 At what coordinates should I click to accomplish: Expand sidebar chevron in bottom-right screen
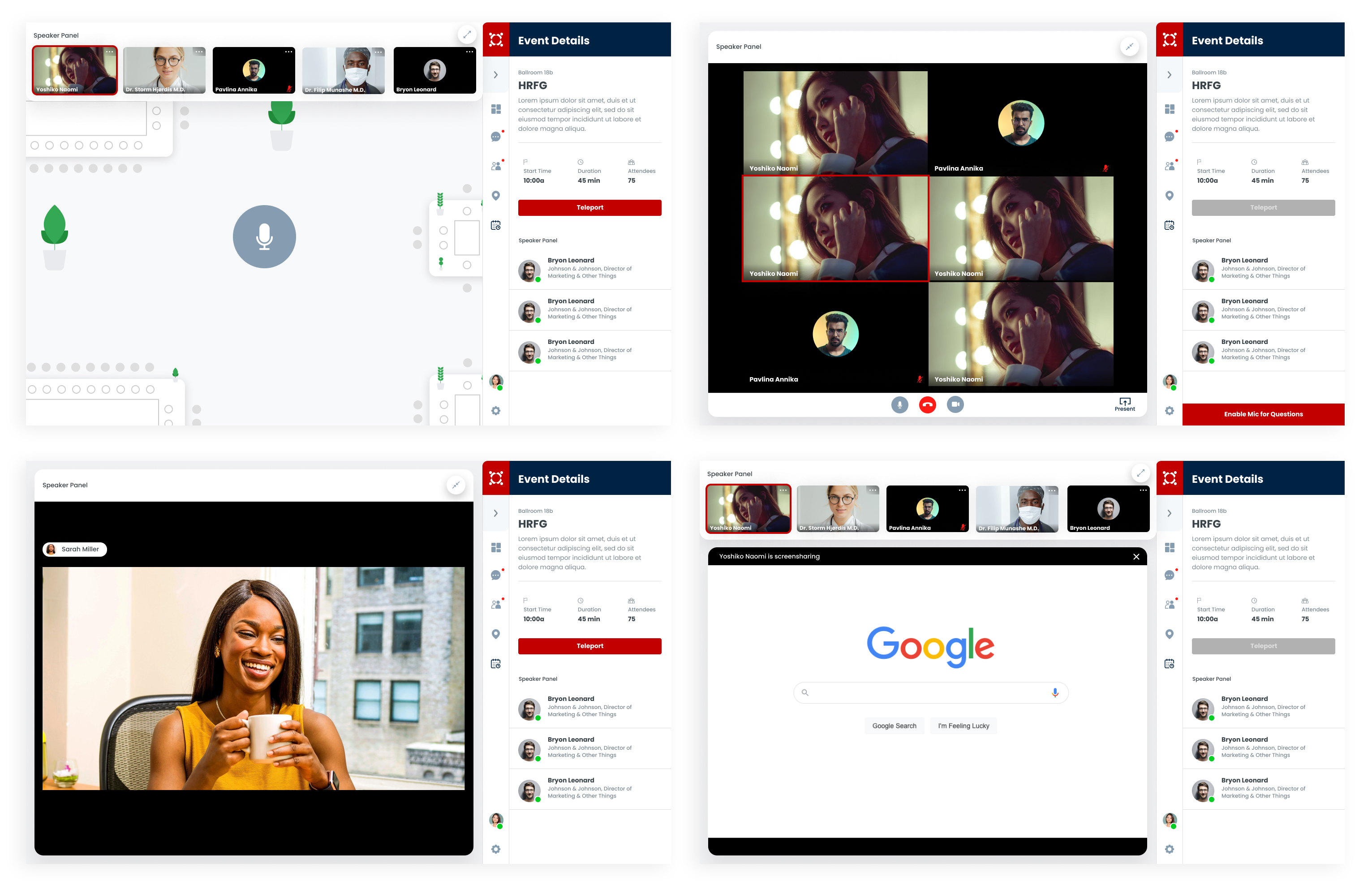[1169, 513]
